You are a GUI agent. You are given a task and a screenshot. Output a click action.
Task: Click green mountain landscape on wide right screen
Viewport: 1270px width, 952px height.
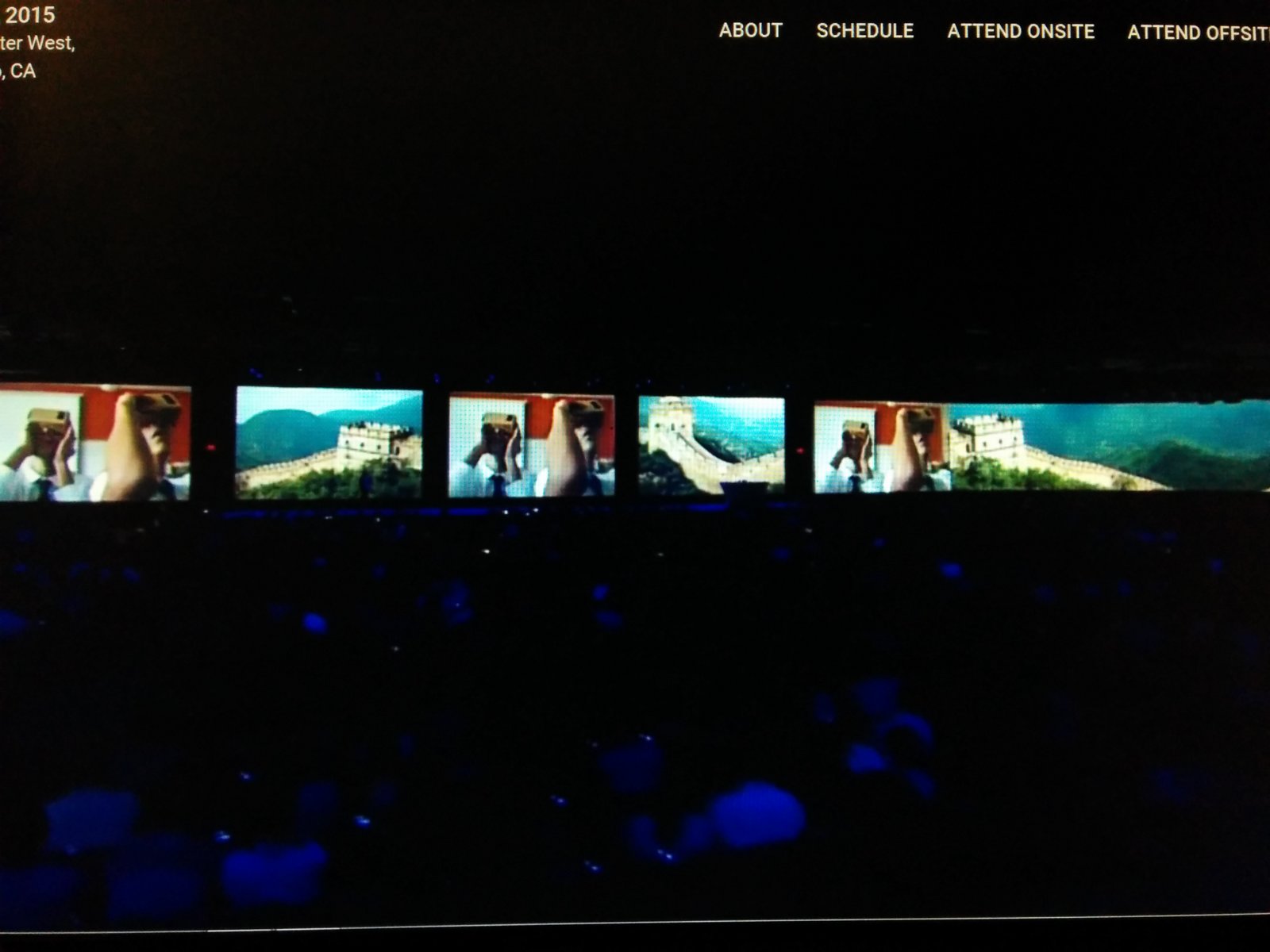[1175, 456]
